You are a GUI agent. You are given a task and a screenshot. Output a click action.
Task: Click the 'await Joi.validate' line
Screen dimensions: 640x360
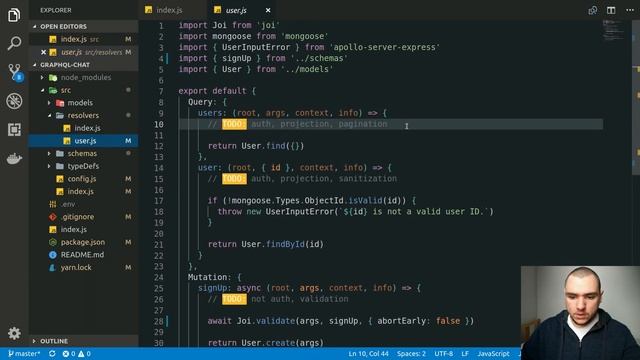[x=340, y=321]
